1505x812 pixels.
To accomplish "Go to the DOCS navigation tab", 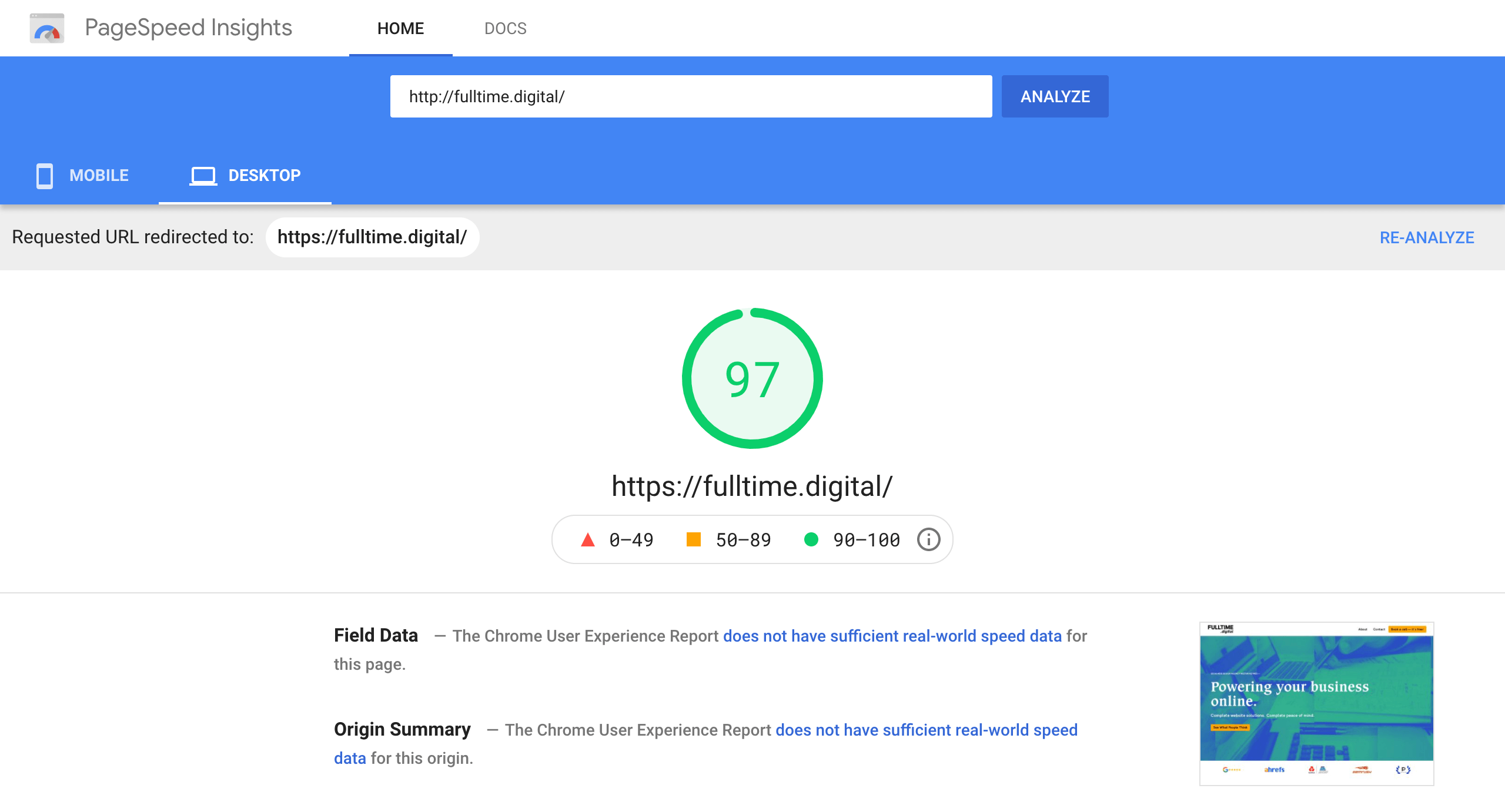I will pos(505,28).
